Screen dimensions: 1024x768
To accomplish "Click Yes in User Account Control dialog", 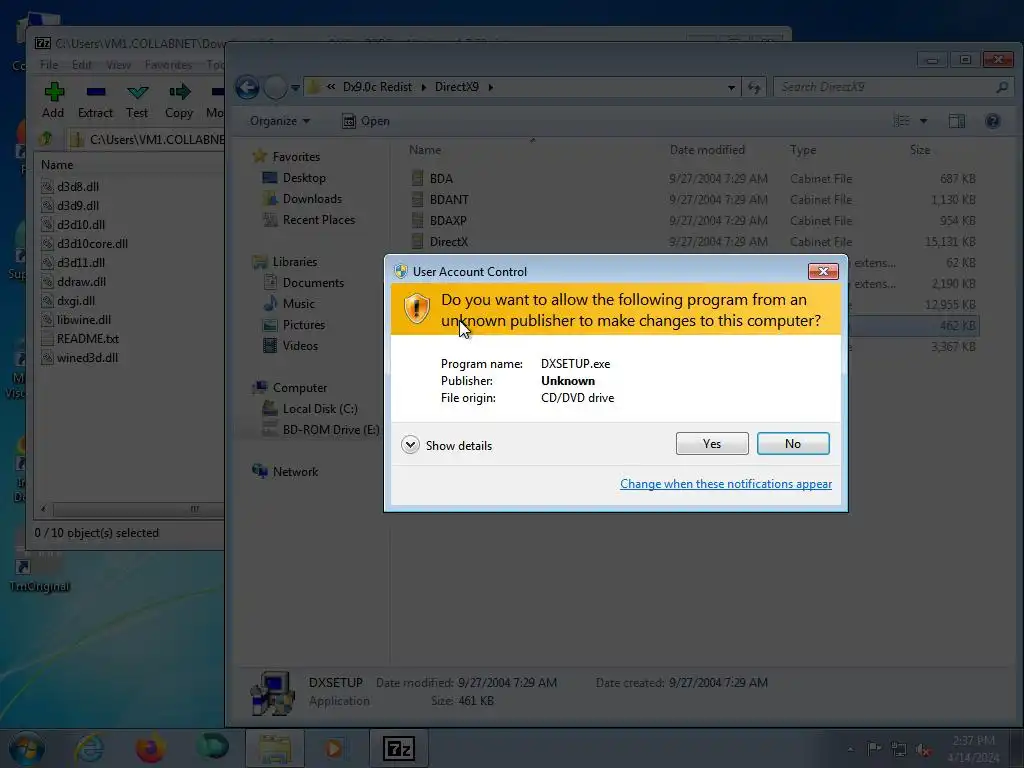I will tap(712, 443).
